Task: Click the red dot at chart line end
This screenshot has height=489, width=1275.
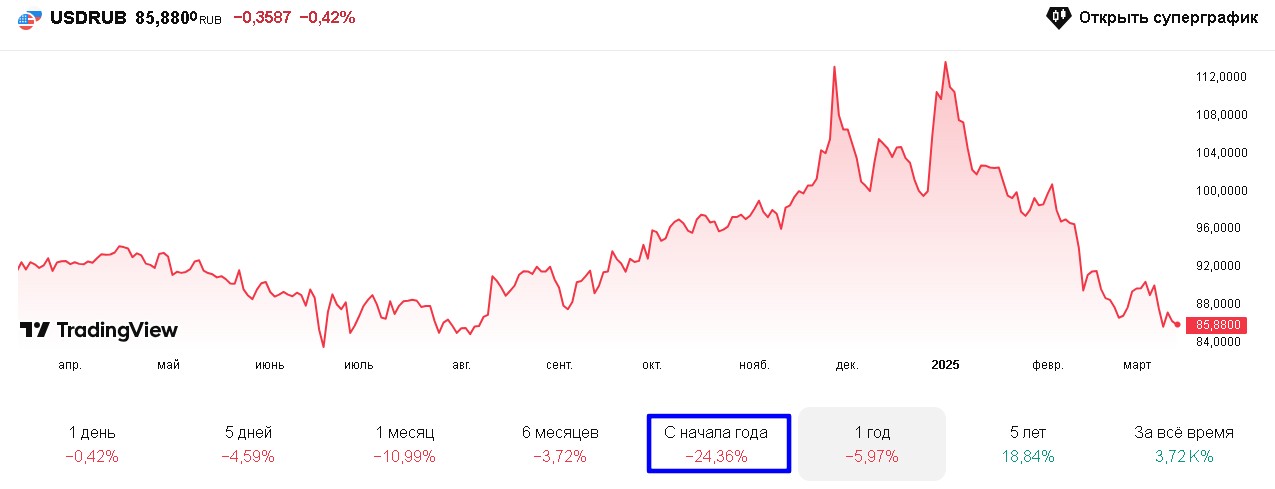Action: click(x=1177, y=324)
